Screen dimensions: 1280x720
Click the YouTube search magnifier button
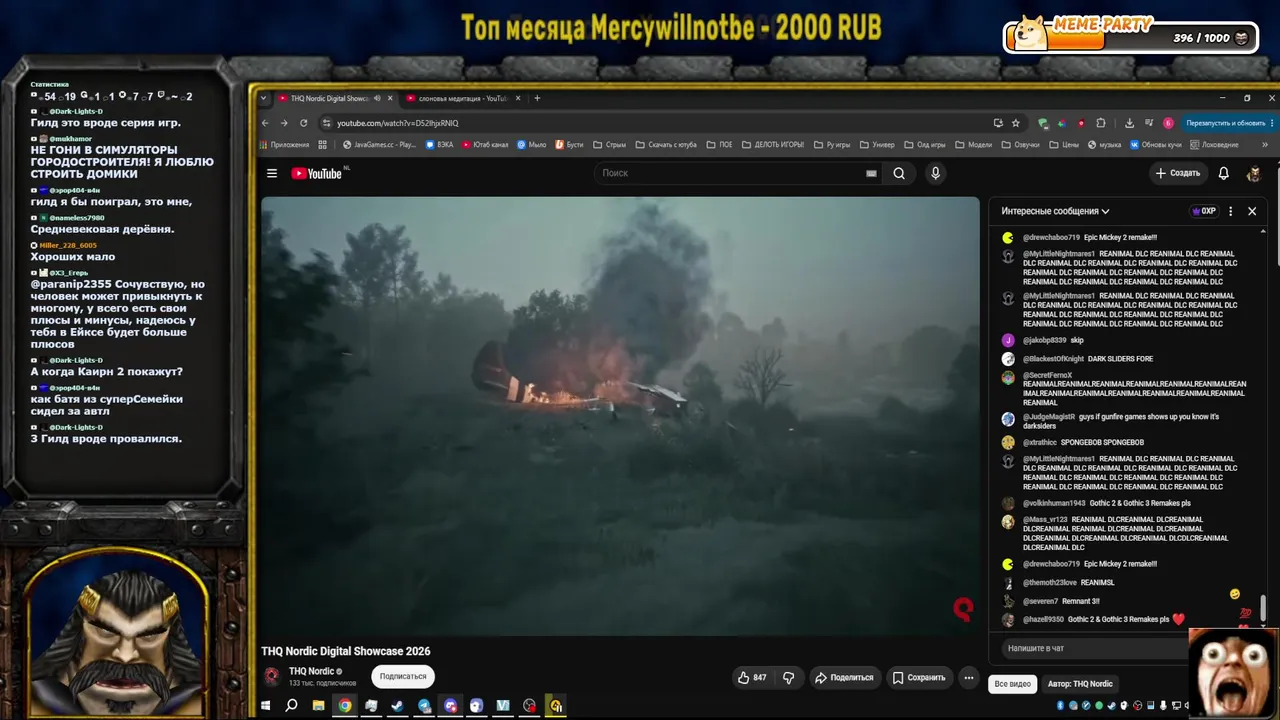(899, 173)
